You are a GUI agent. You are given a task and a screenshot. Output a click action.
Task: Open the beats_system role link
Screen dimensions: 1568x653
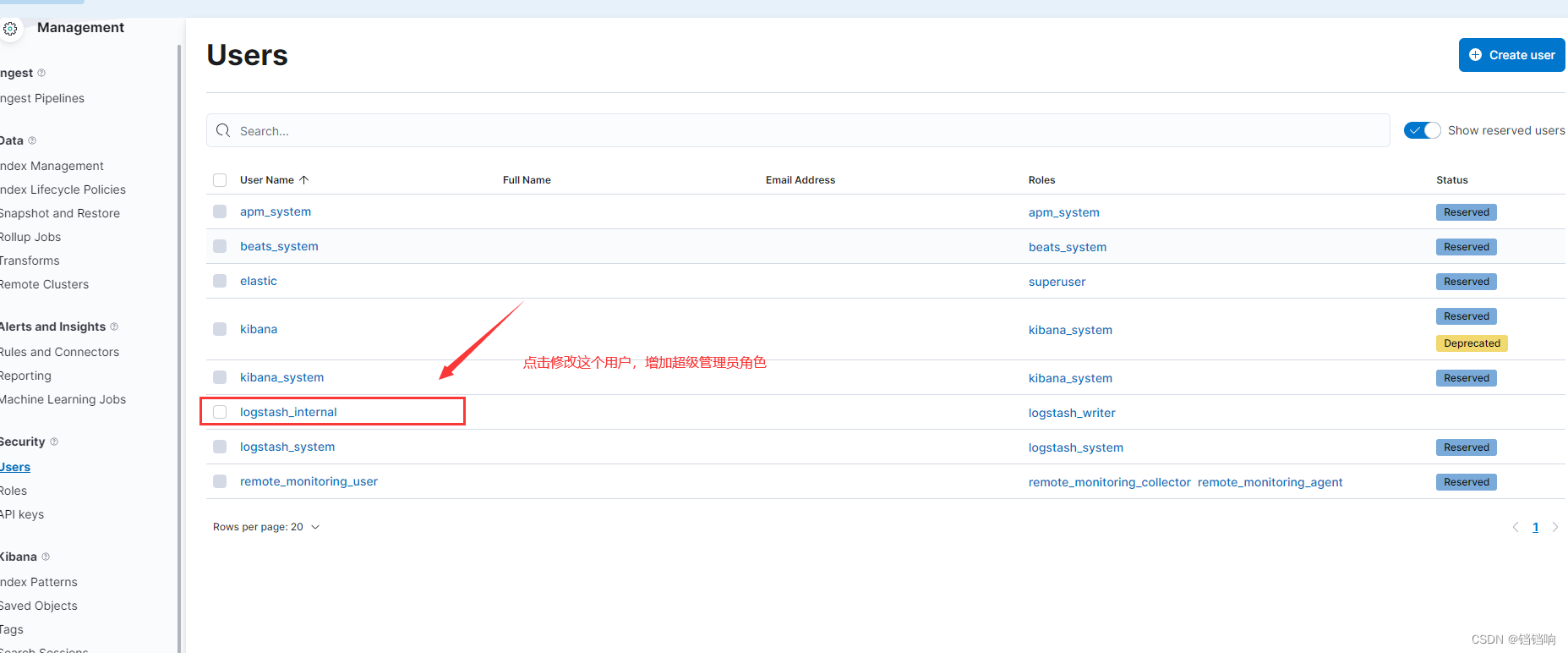pyautogui.click(x=1068, y=247)
